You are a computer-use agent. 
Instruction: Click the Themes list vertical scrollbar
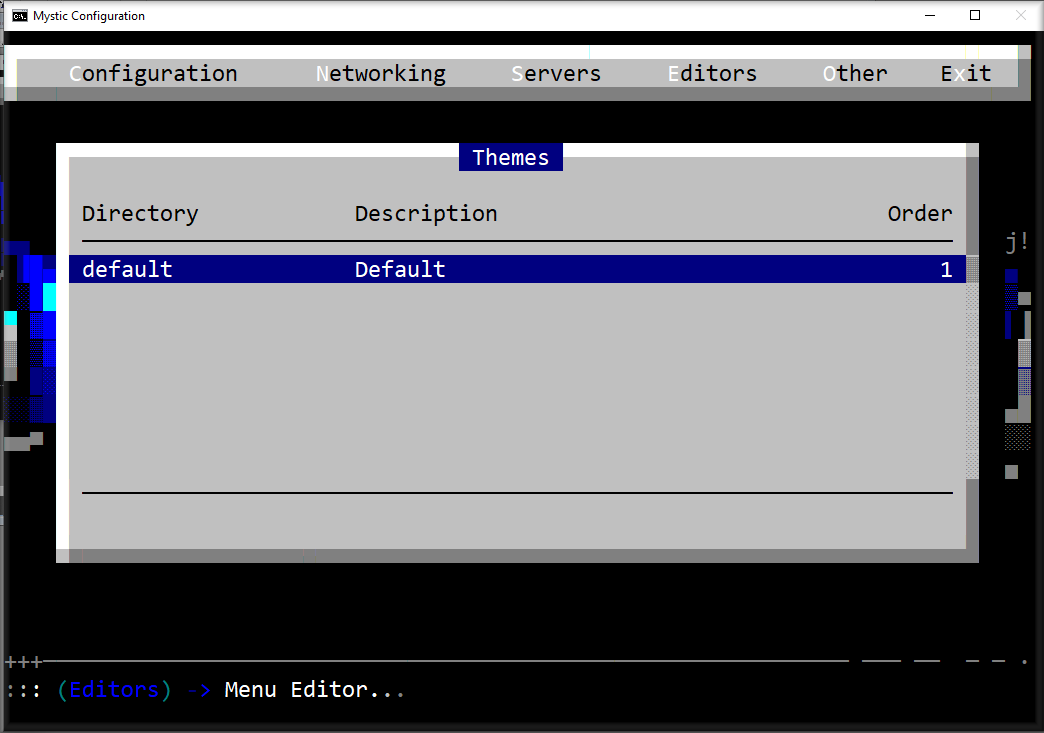pos(972,367)
